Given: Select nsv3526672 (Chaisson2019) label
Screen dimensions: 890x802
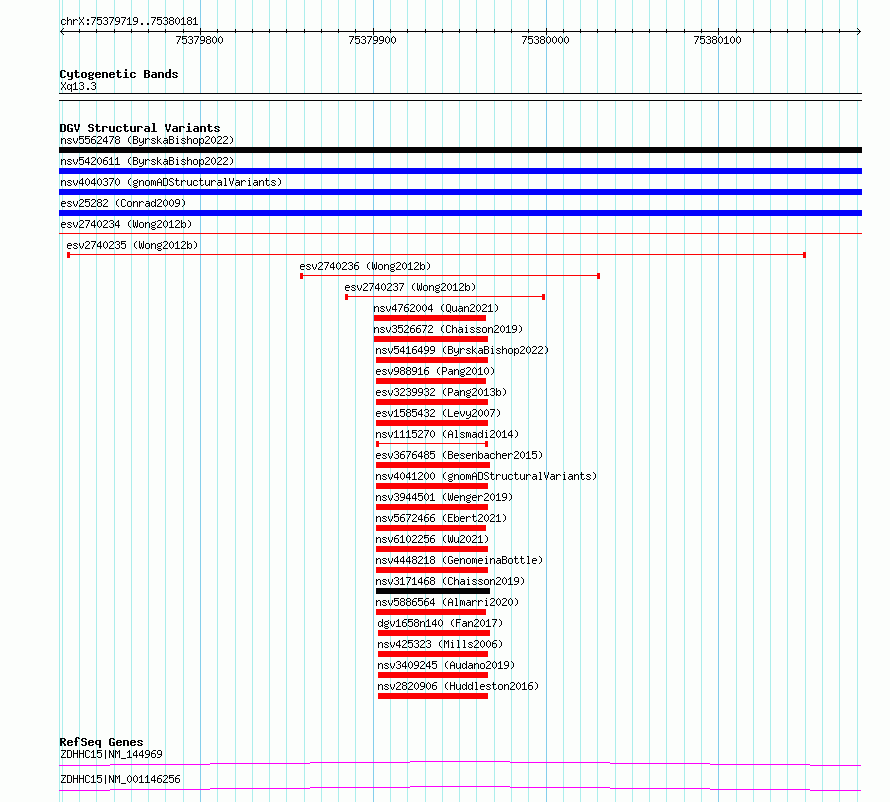Looking at the screenshot, I should (448, 329).
